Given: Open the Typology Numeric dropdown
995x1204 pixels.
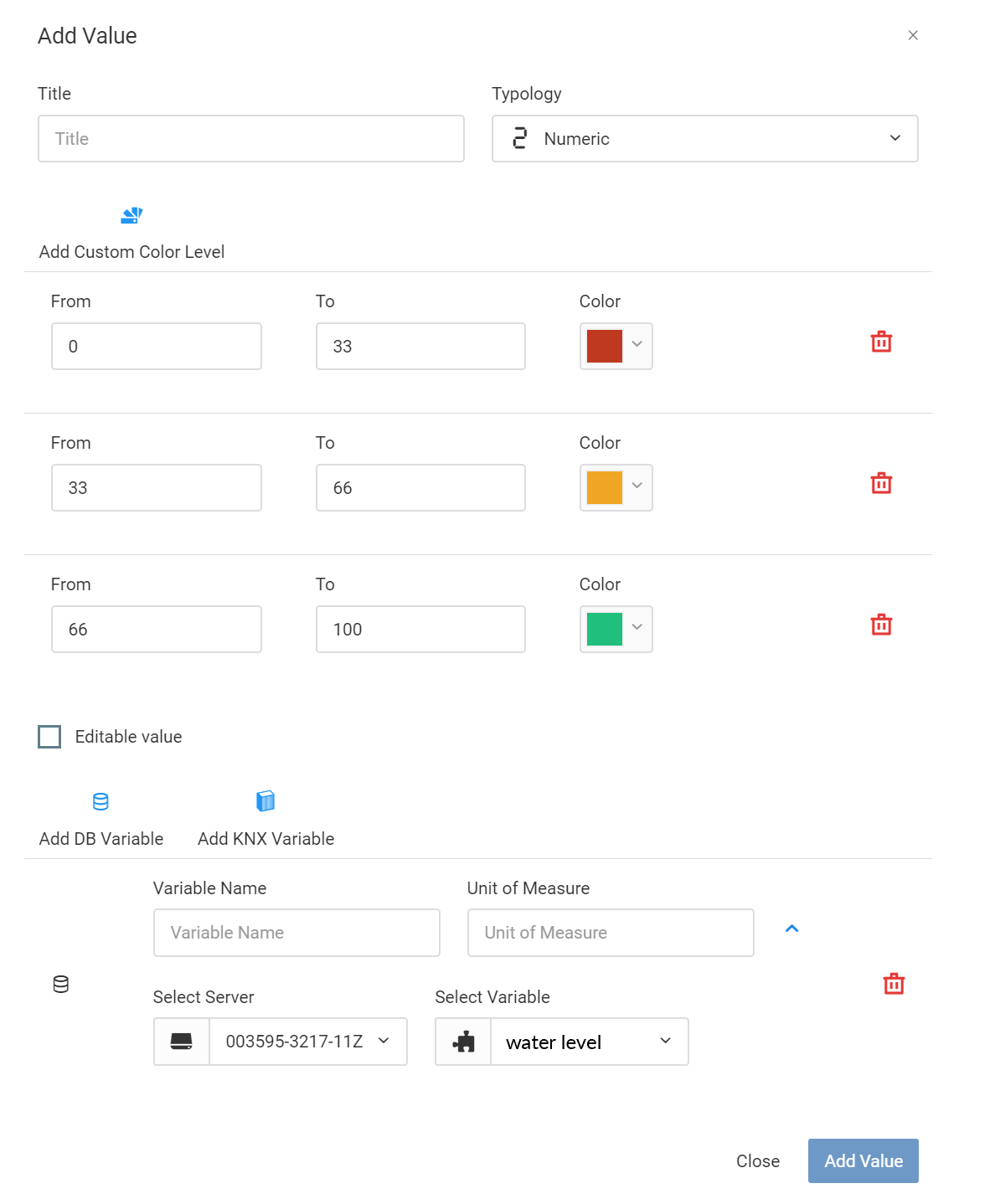Looking at the screenshot, I should pos(705,138).
